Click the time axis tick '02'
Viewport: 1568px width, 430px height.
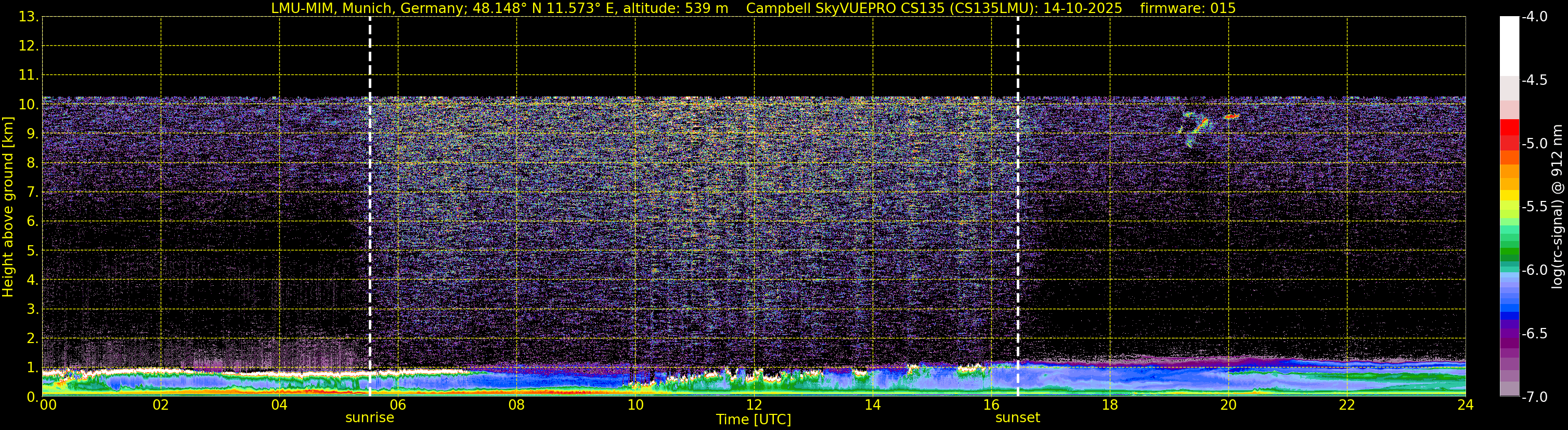coord(160,405)
